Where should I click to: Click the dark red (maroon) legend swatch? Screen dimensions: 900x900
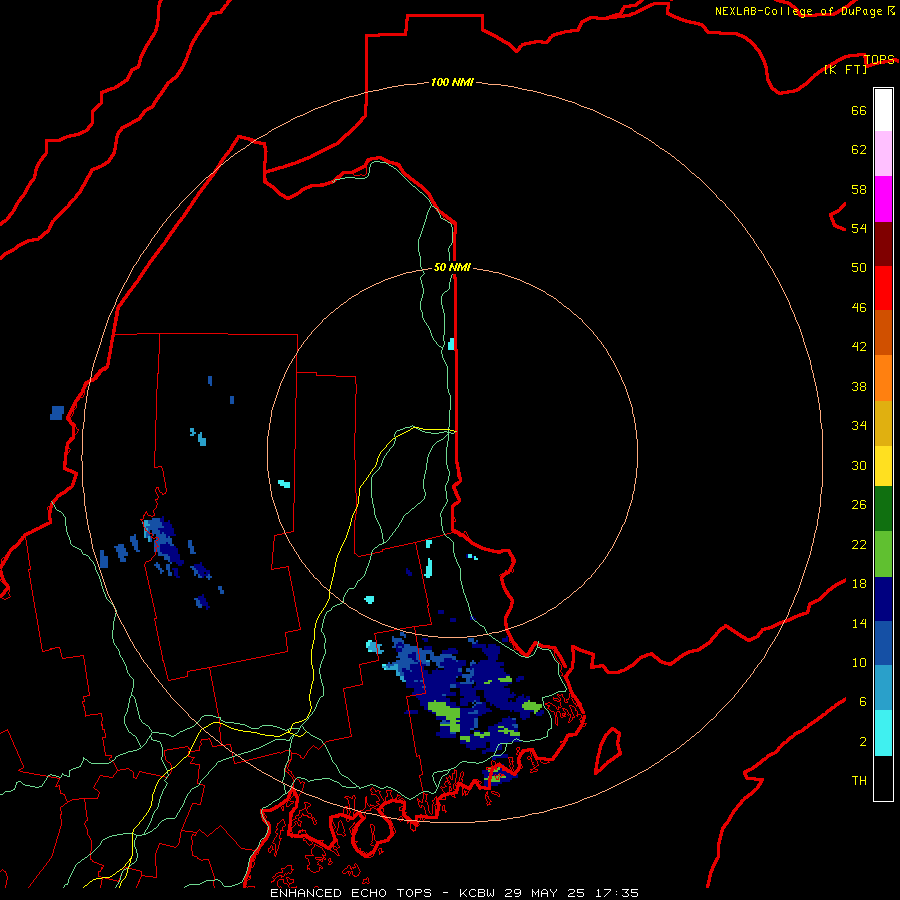(883, 244)
